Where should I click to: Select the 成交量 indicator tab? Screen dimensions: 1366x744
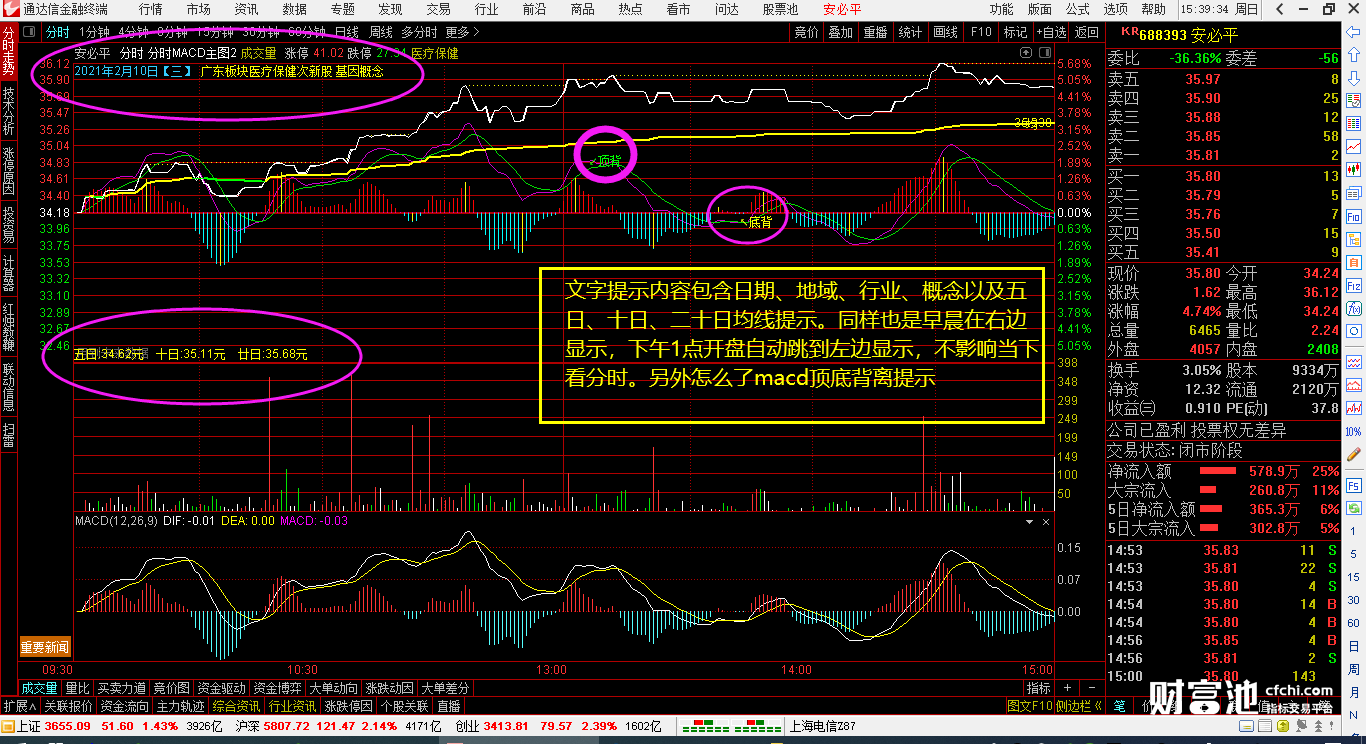click(40, 688)
